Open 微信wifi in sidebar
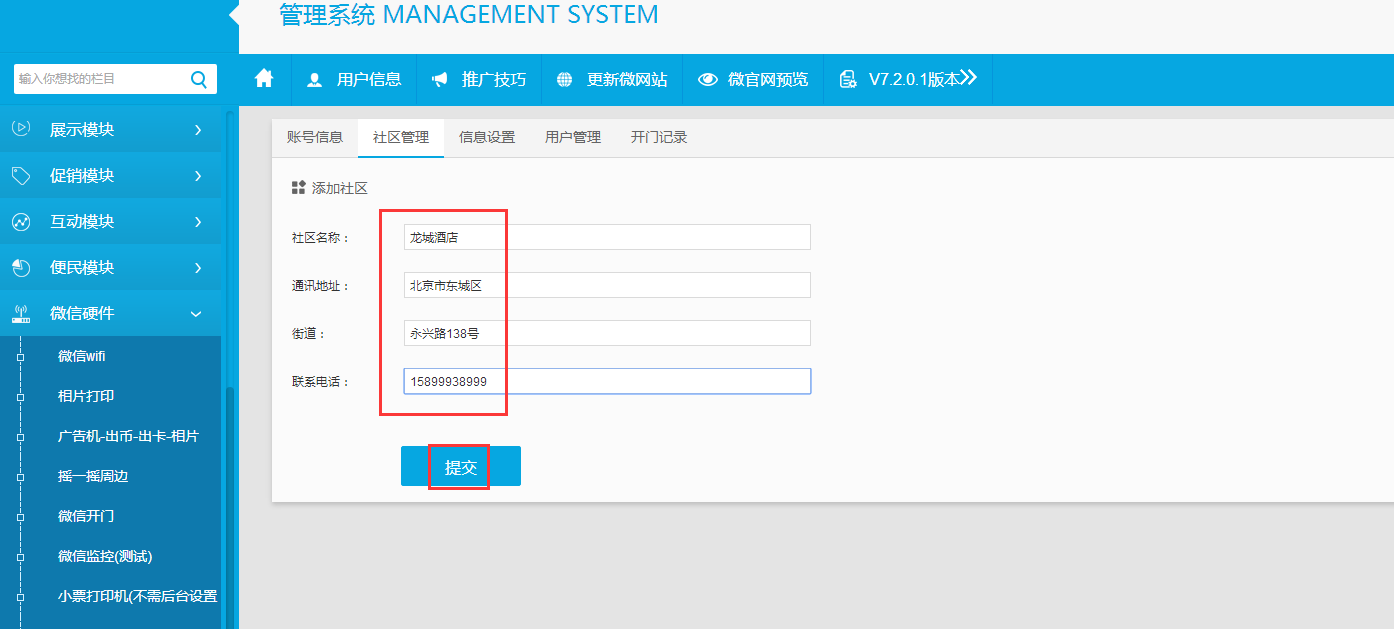 pyautogui.click(x=82, y=356)
